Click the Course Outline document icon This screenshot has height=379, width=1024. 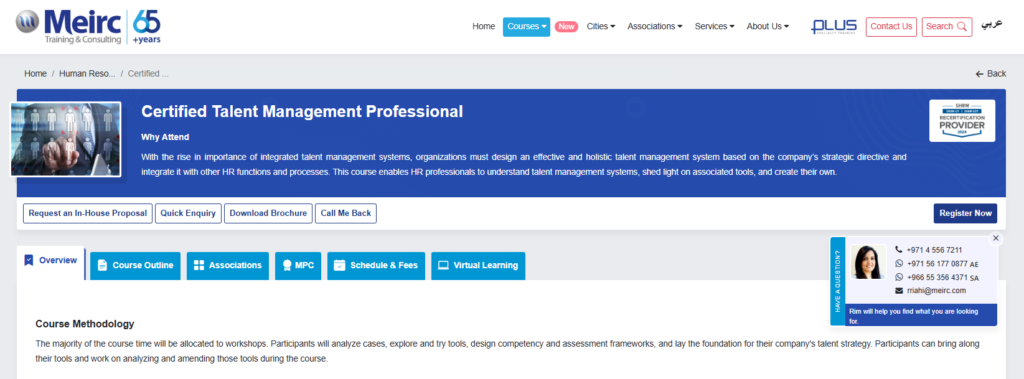point(102,265)
